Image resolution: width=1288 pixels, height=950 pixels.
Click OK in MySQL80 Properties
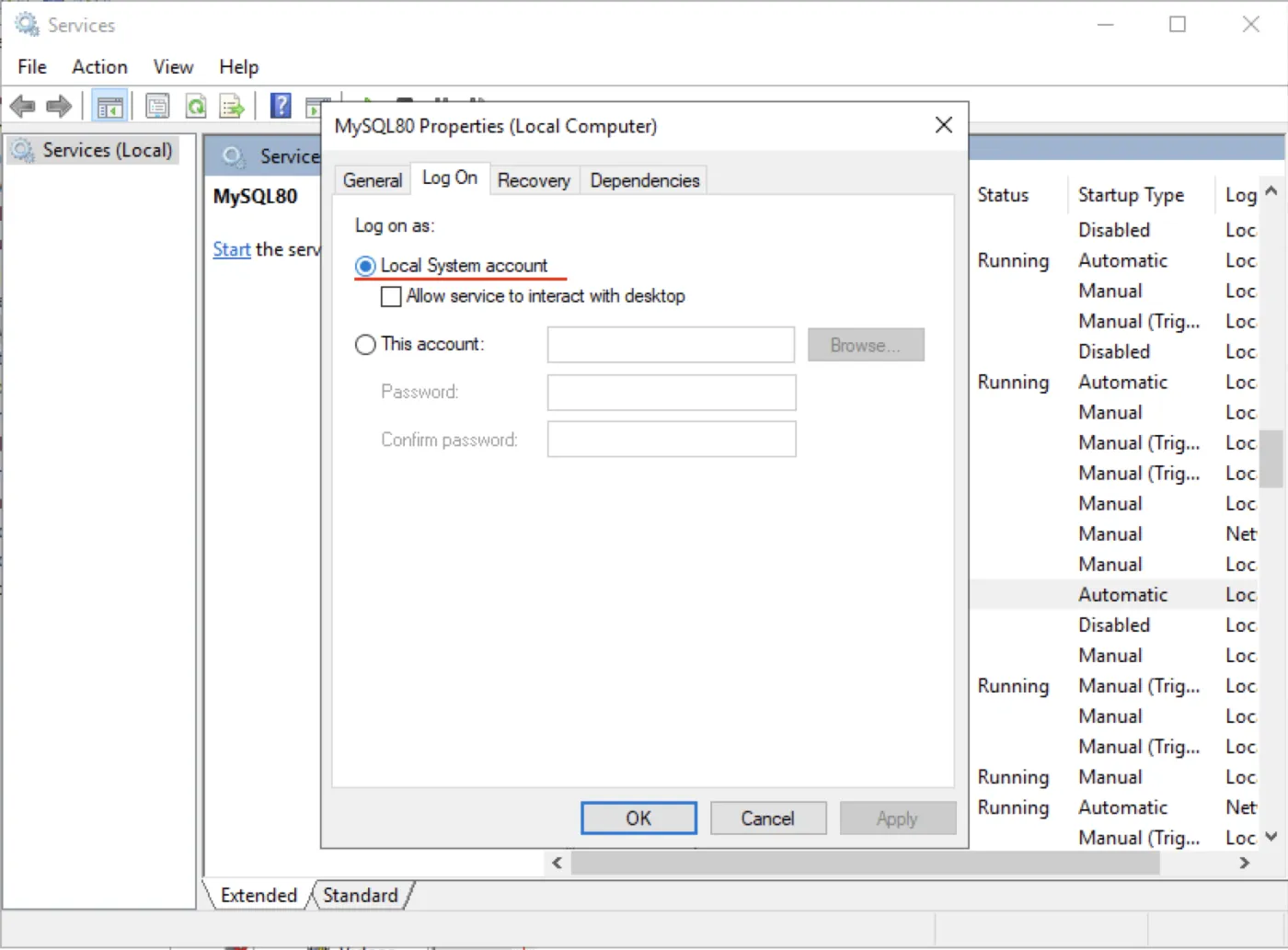coord(638,818)
